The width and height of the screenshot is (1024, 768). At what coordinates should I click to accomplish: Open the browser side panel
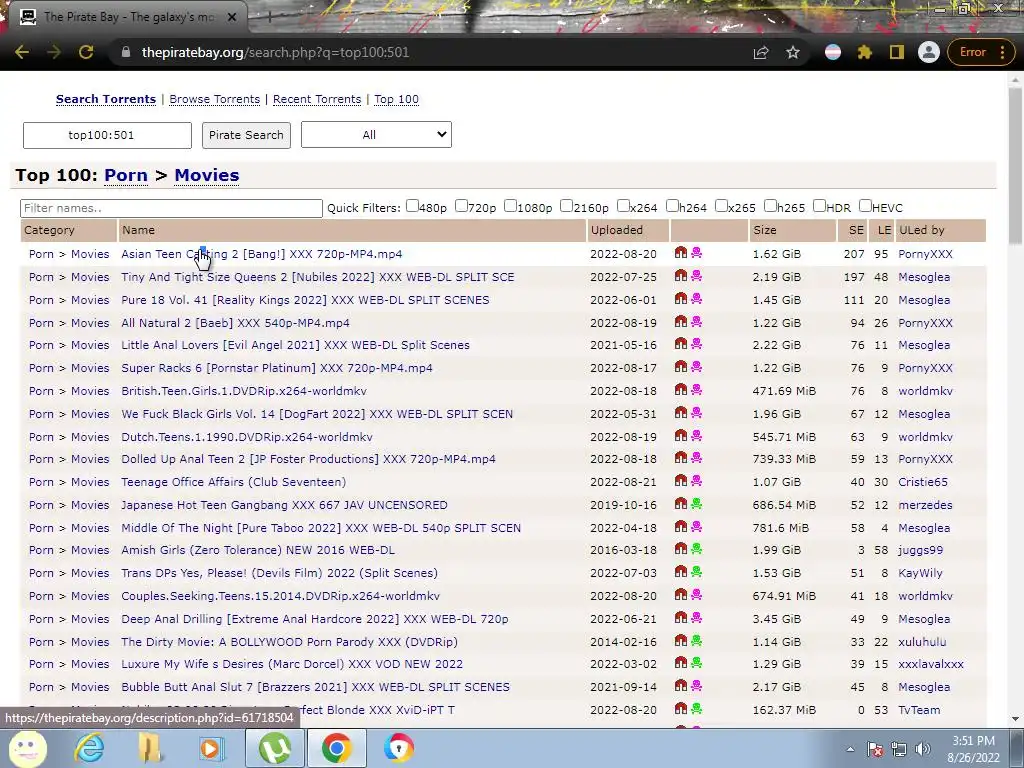click(x=897, y=52)
